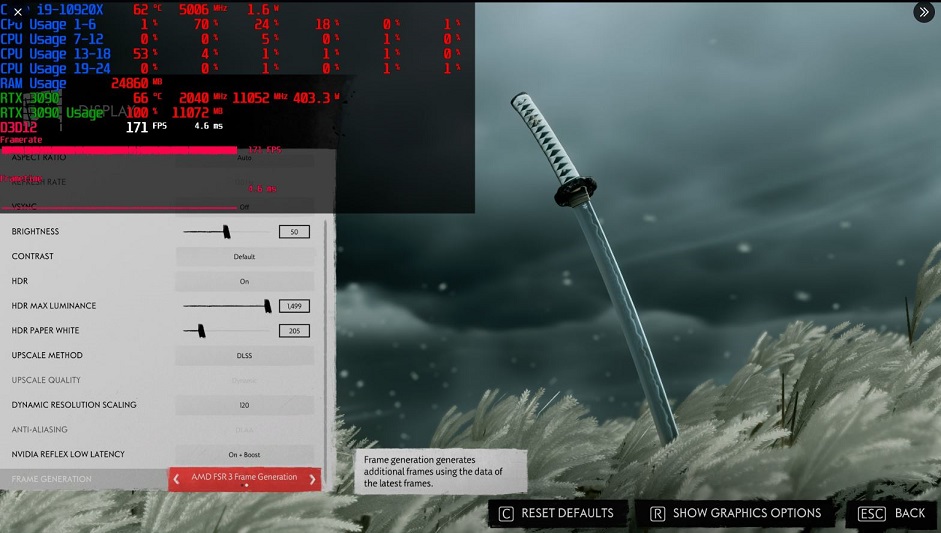Image resolution: width=941 pixels, height=533 pixels.
Task: Click the HDR Paper White slider handle
Action: (201, 331)
